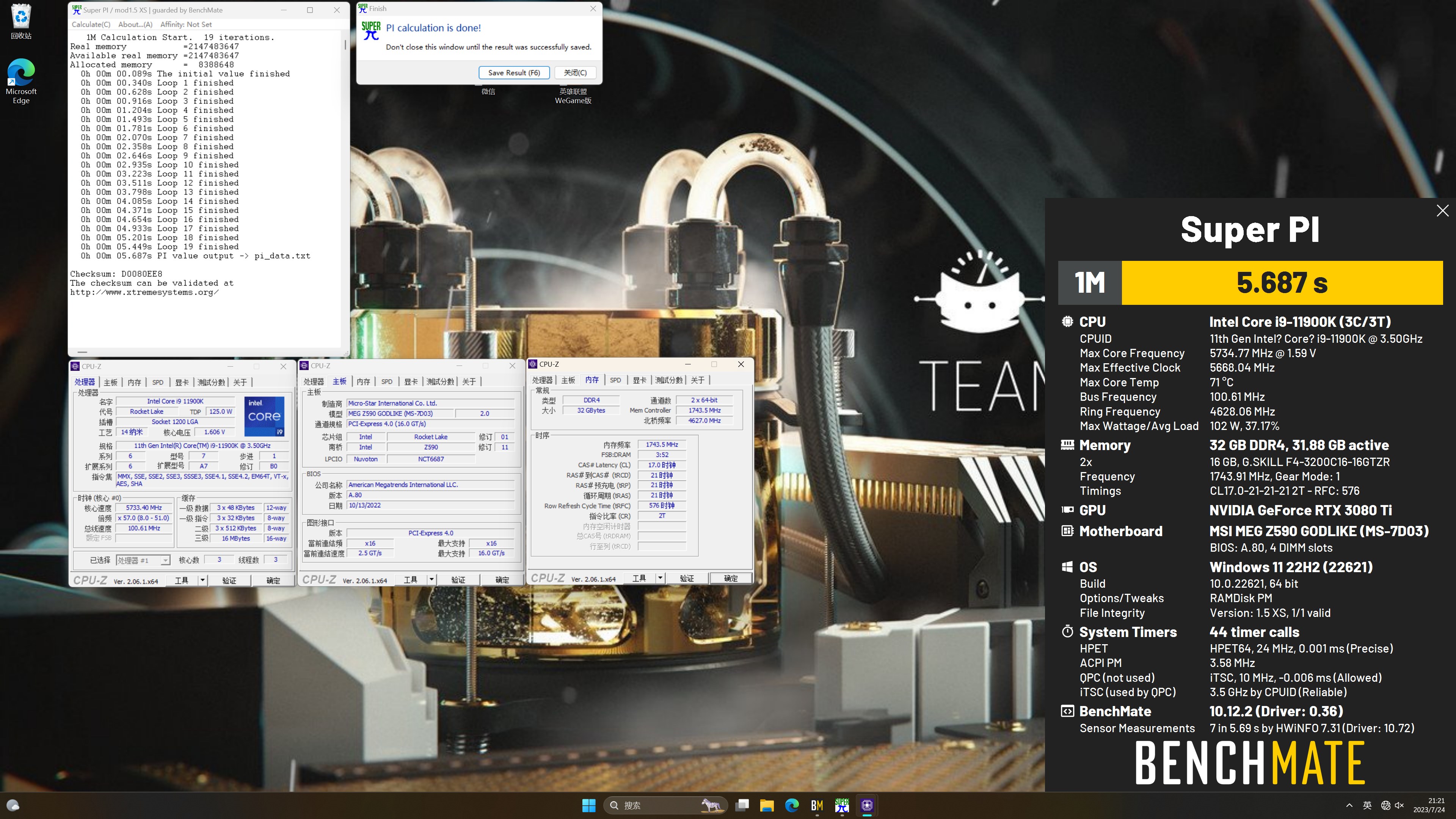Select 关于 tab in right CPU-Z window
The width and height of the screenshot is (1456, 819).
(x=698, y=380)
